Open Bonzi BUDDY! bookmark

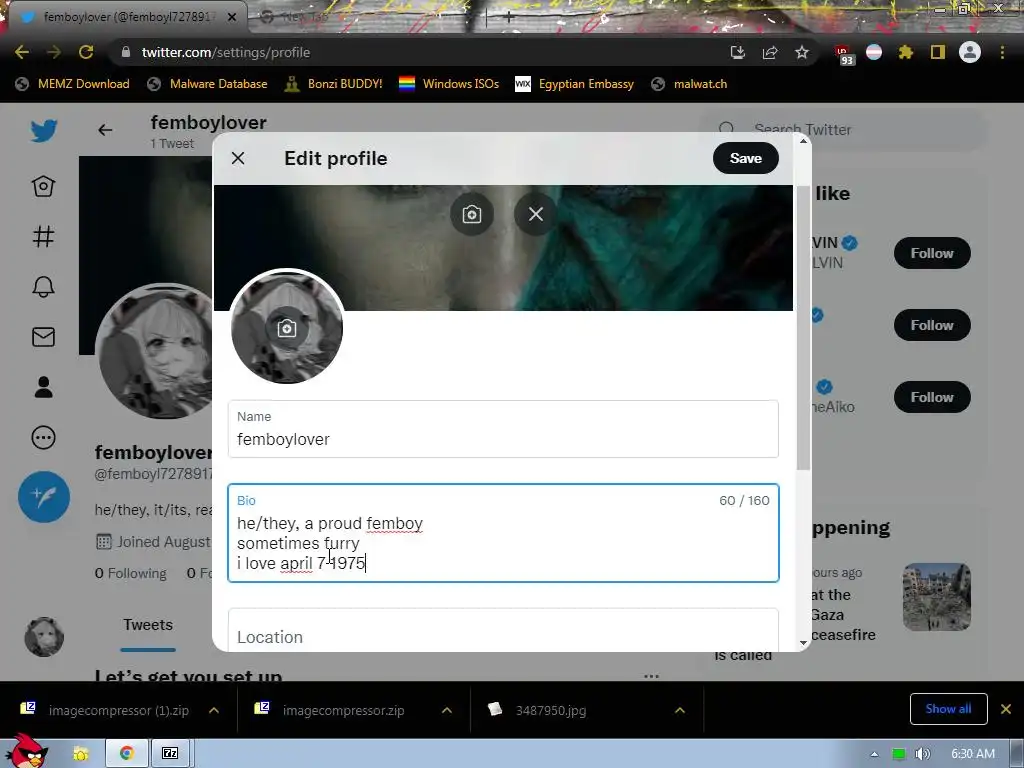(x=334, y=84)
